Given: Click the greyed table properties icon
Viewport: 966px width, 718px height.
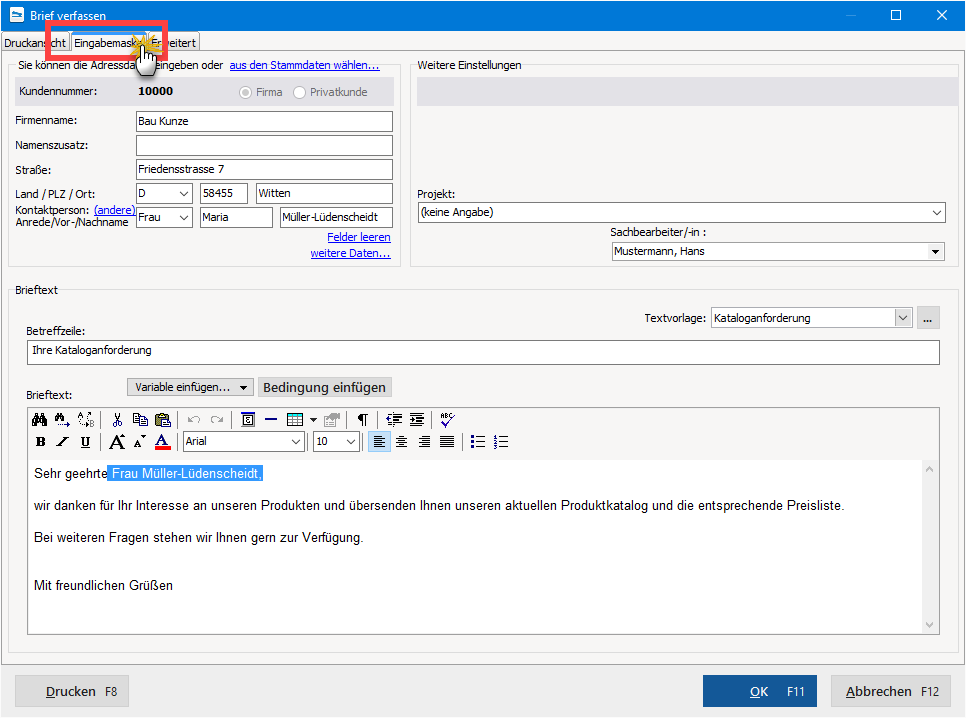Looking at the screenshot, I should [x=332, y=420].
